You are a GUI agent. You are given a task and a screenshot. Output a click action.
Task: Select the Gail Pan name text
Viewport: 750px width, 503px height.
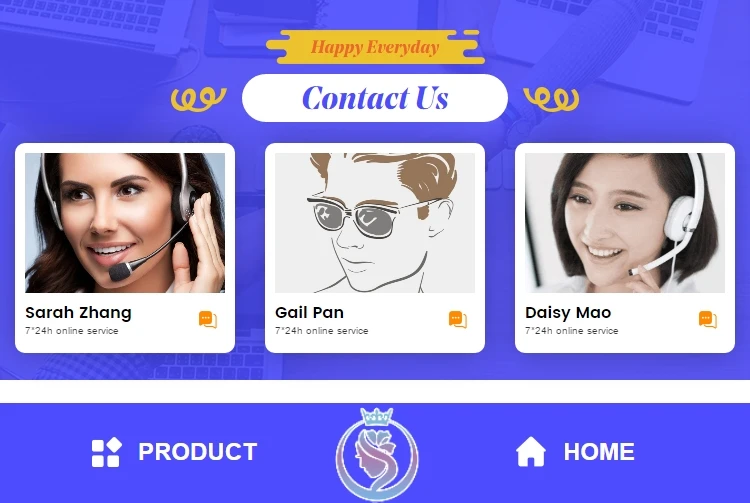[x=309, y=313]
